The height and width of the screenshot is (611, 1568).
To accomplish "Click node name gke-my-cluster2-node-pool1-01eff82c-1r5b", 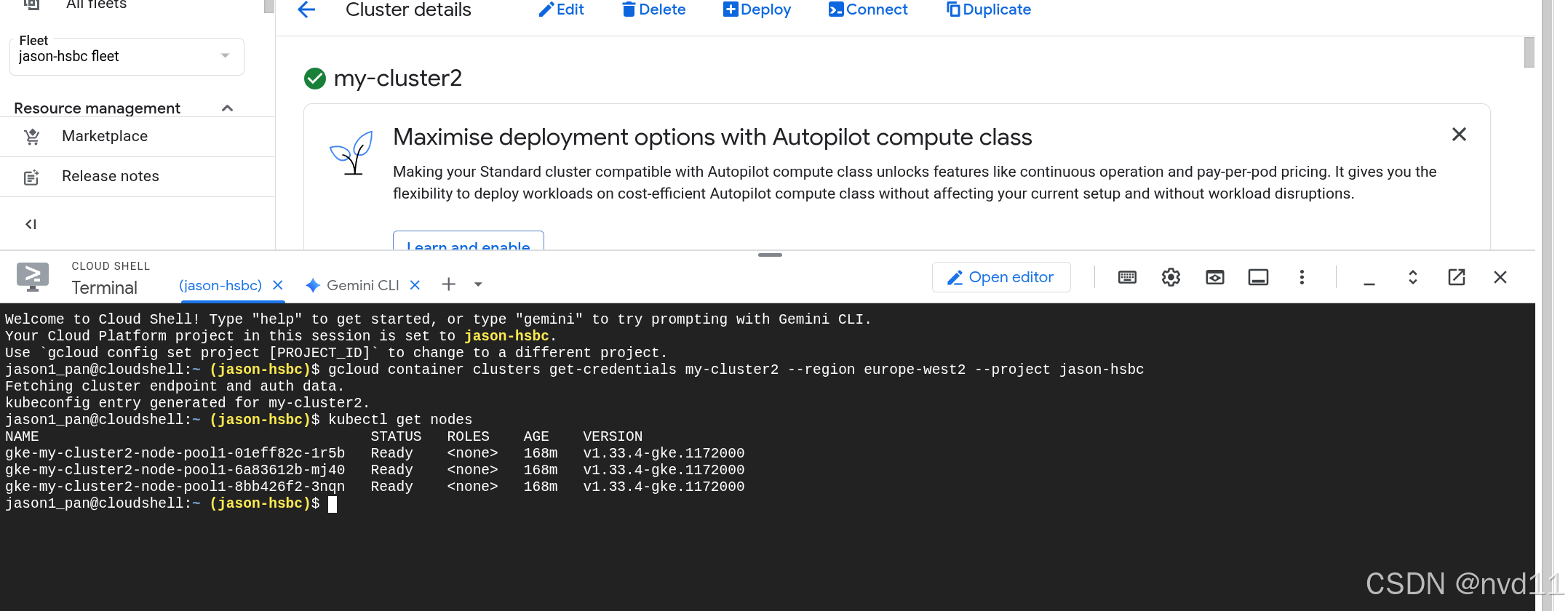I will (x=175, y=453).
